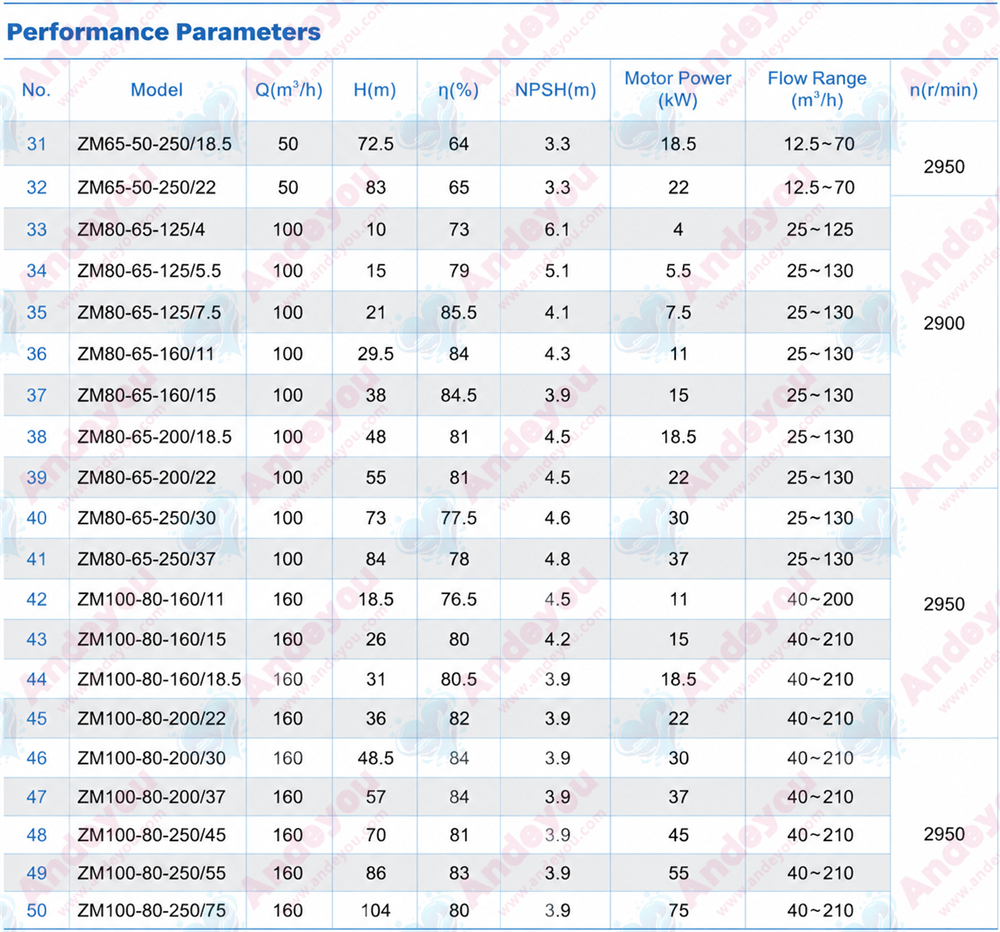Click the n(r/min) column header
The width and height of the screenshot is (1000, 932).
coord(944,90)
